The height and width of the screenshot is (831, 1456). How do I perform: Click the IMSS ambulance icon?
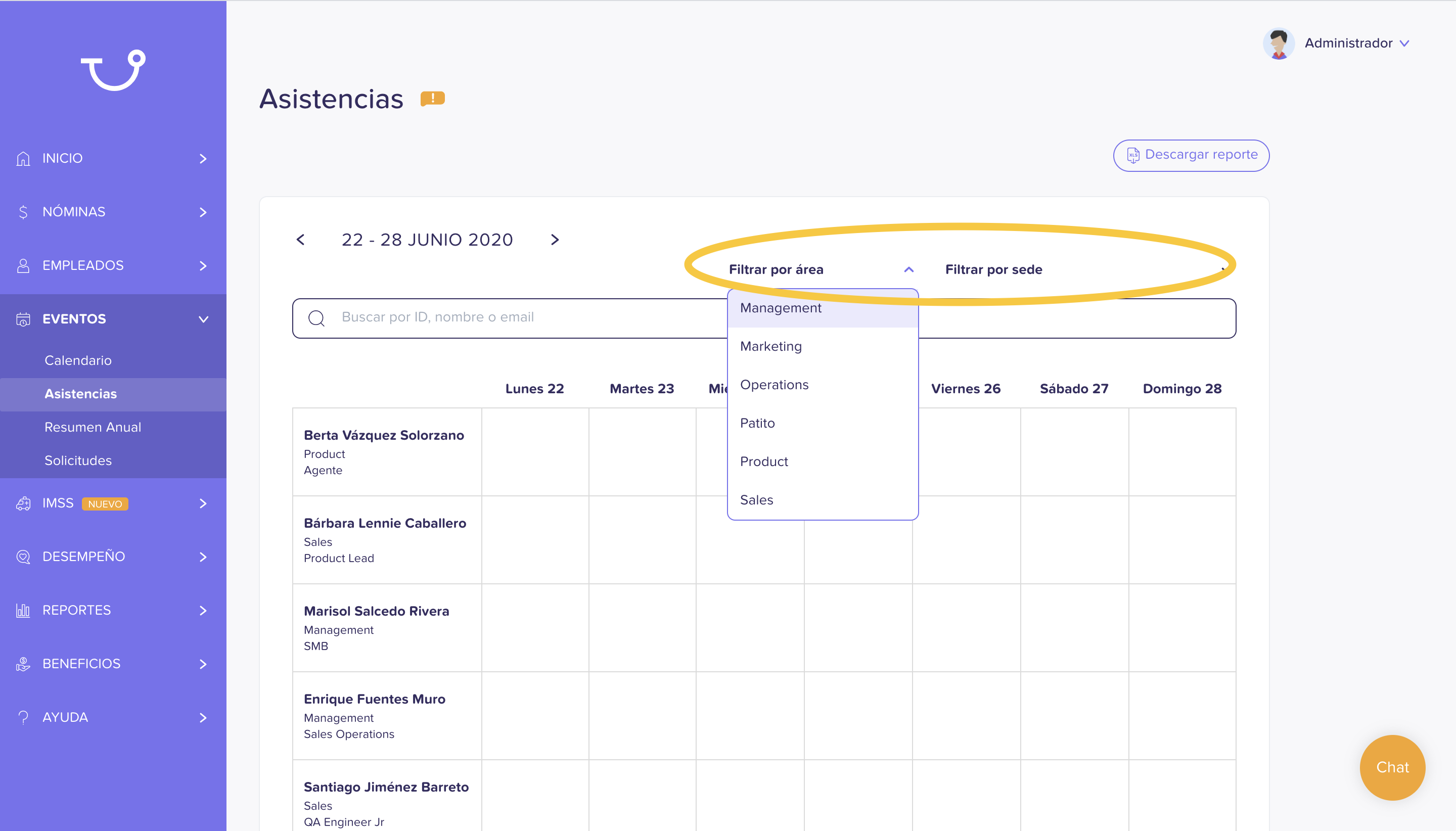click(x=23, y=503)
